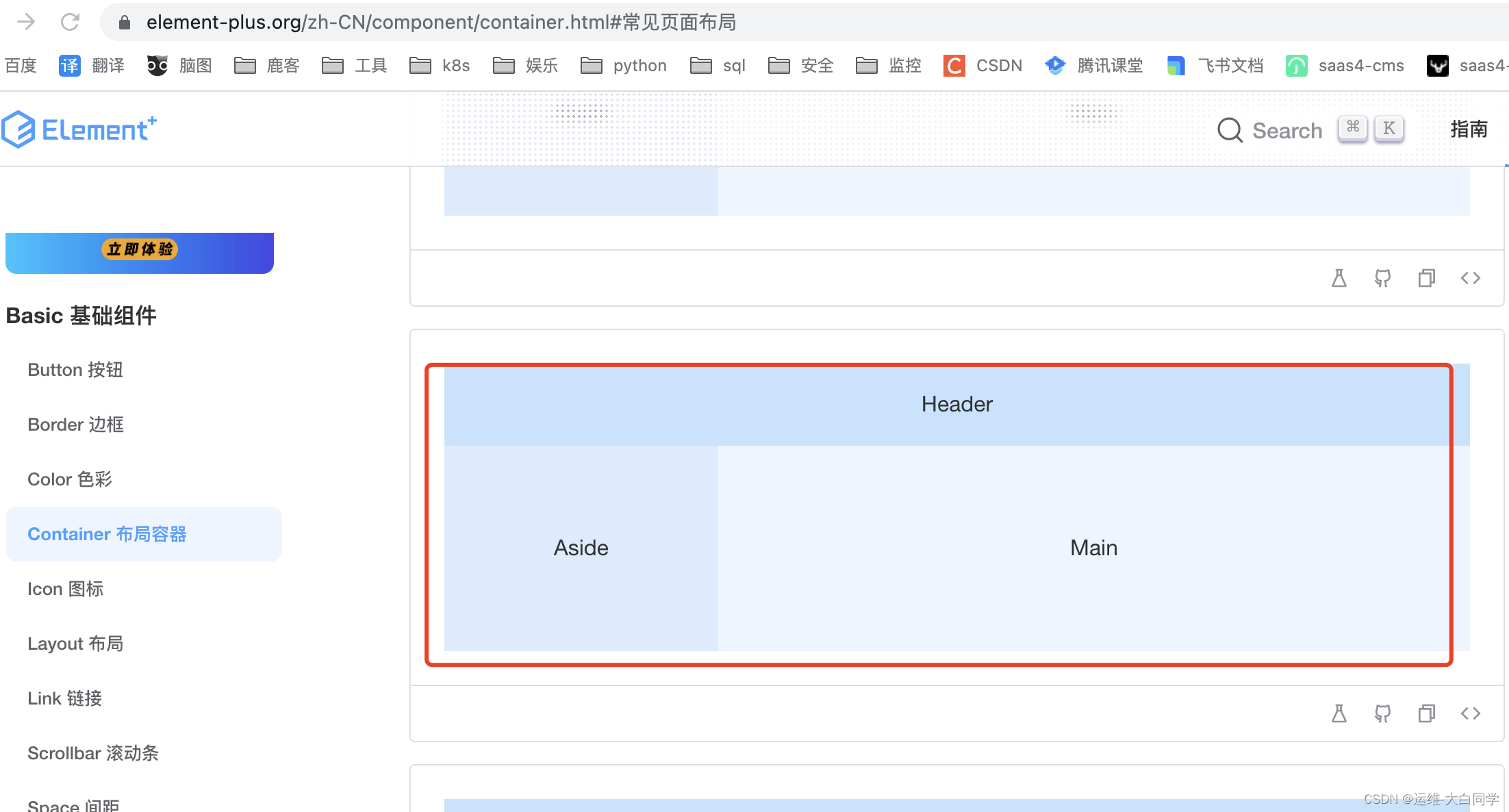Click the fork/branch icon near code block

coord(1383,712)
